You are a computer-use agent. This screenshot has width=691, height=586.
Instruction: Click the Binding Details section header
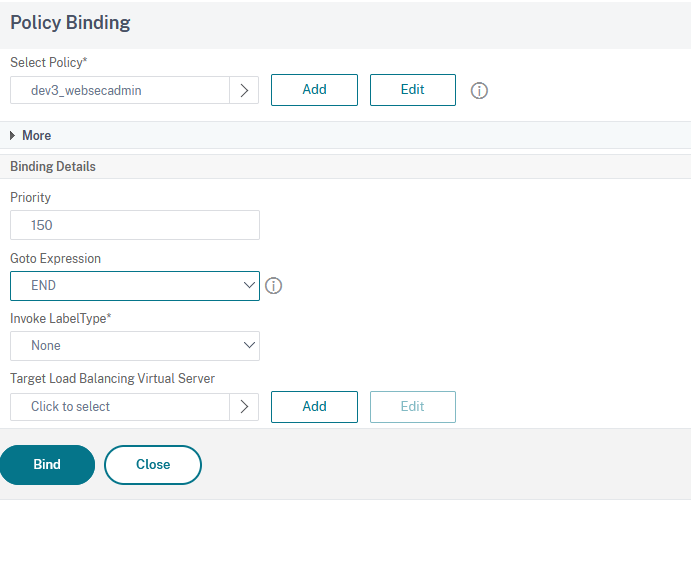pos(53,167)
